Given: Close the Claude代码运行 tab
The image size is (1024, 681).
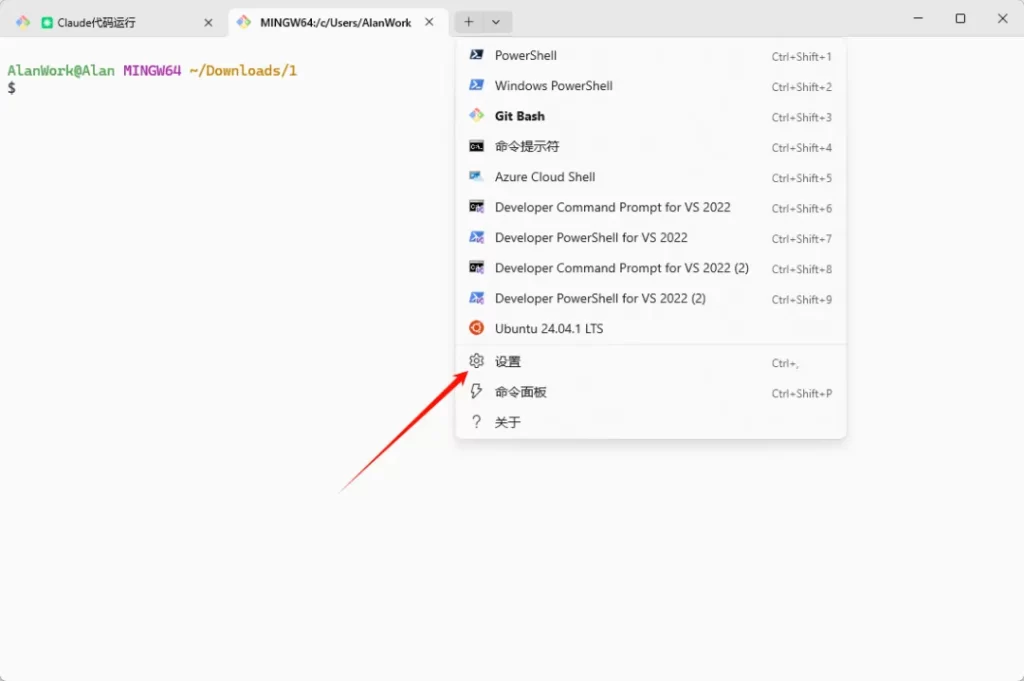Looking at the screenshot, I should tap(208, 23).
